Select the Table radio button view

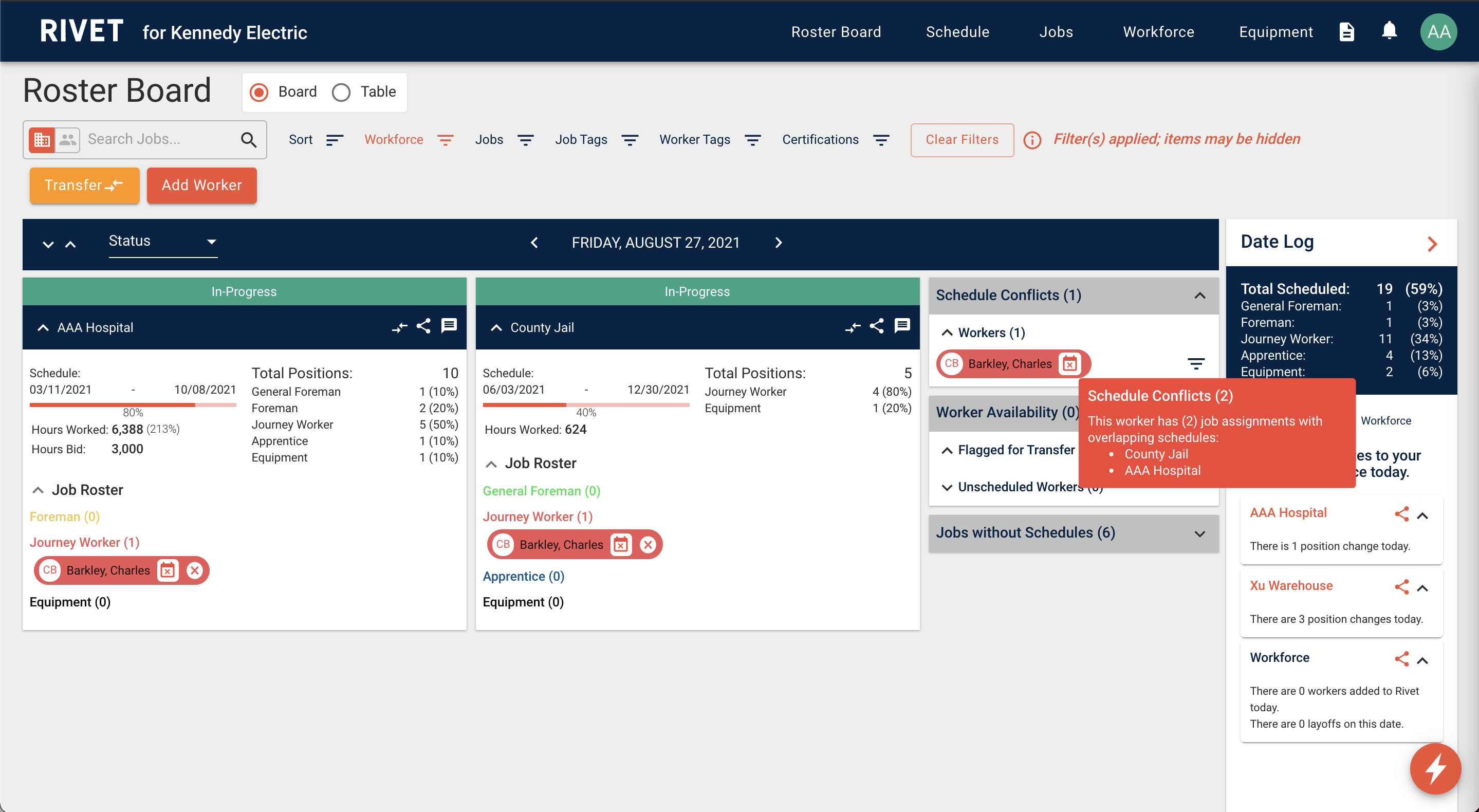(341, 92)
